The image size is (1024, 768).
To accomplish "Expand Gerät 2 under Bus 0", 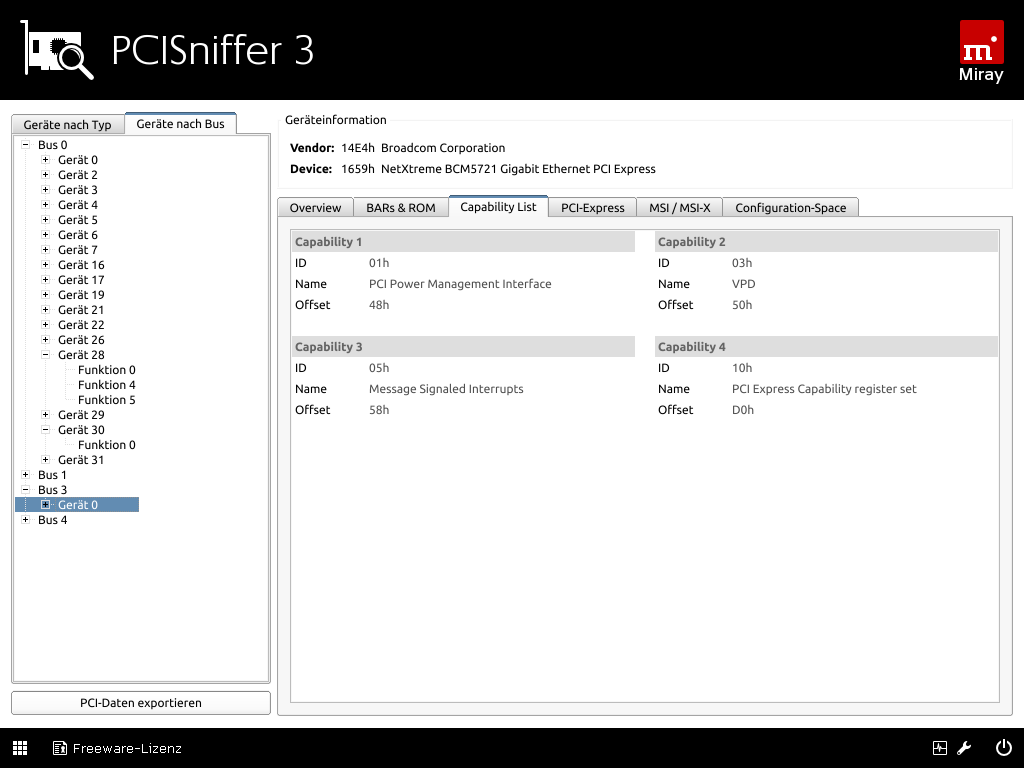I will (46, 174).
